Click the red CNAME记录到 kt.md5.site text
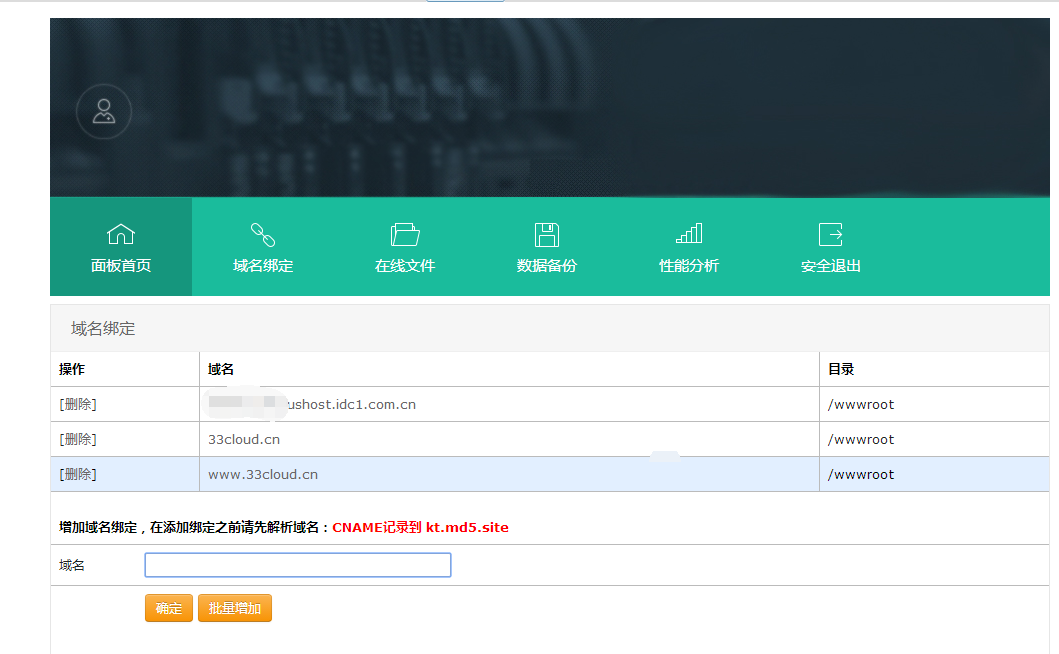Screen dimensions: 1059x654 (x=420, y=527)
